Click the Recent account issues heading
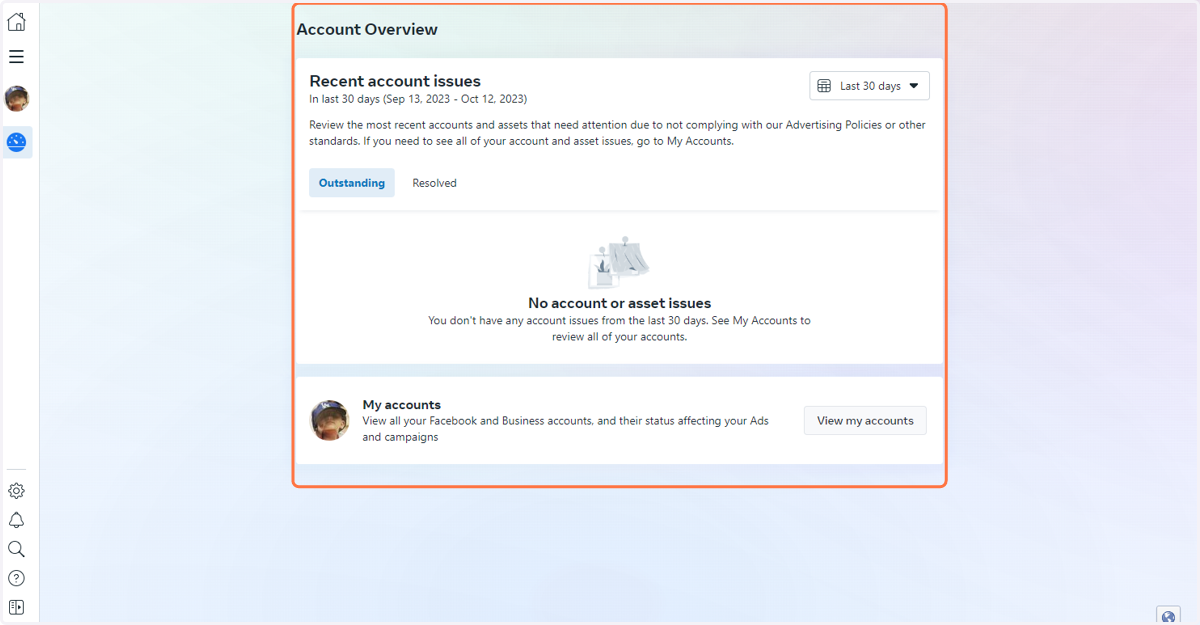 395,81
